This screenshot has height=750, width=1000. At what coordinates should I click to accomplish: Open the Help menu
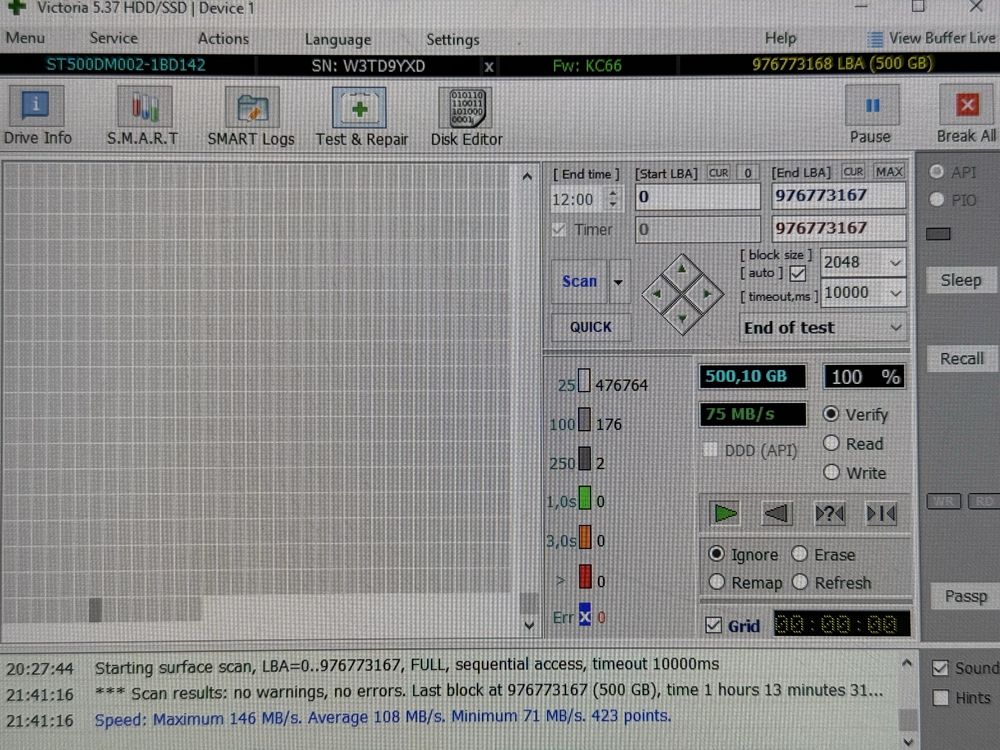780,38
